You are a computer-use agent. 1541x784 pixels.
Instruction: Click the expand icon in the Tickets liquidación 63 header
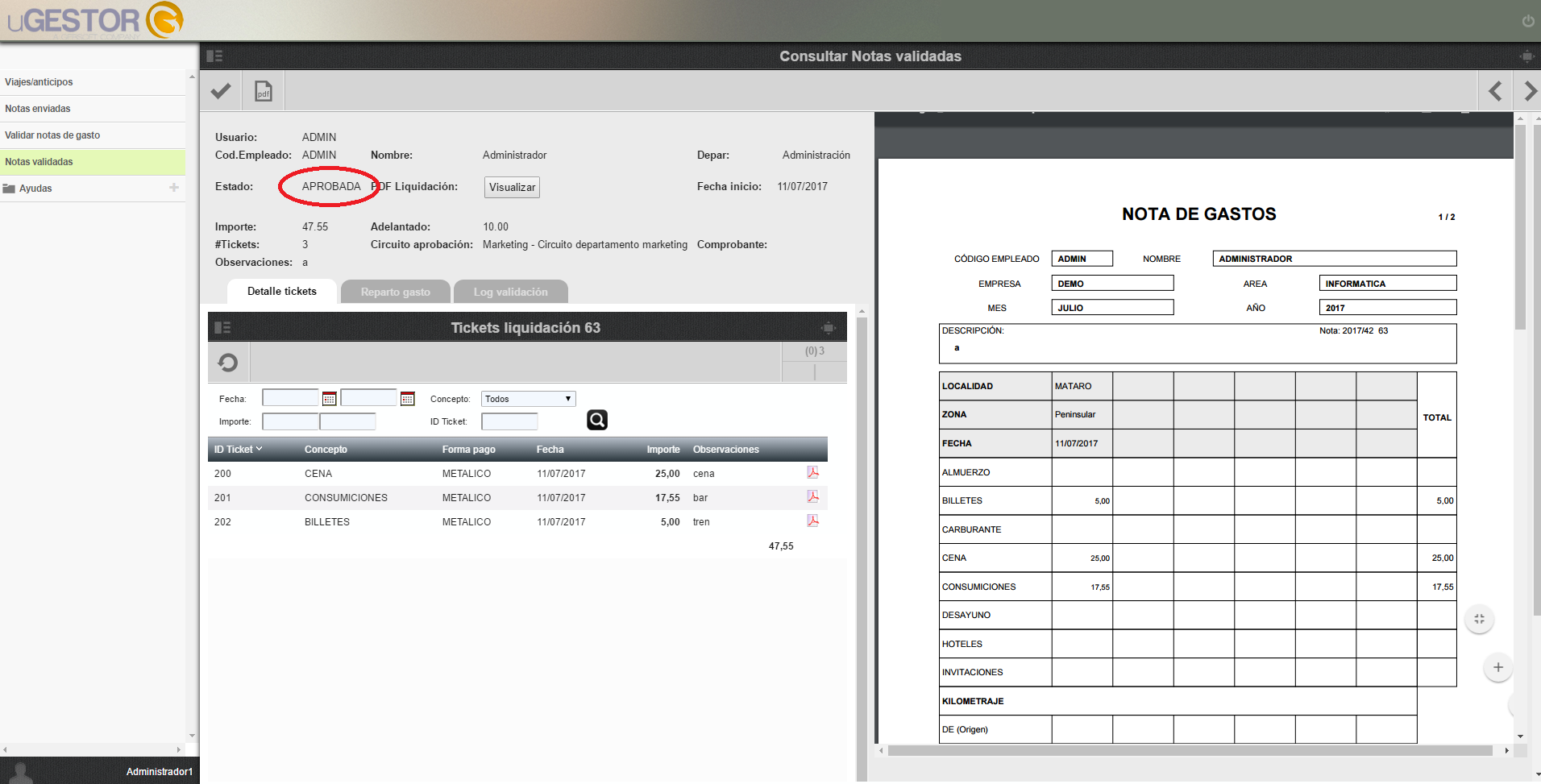pyautogui.click(x=829, y=328)
